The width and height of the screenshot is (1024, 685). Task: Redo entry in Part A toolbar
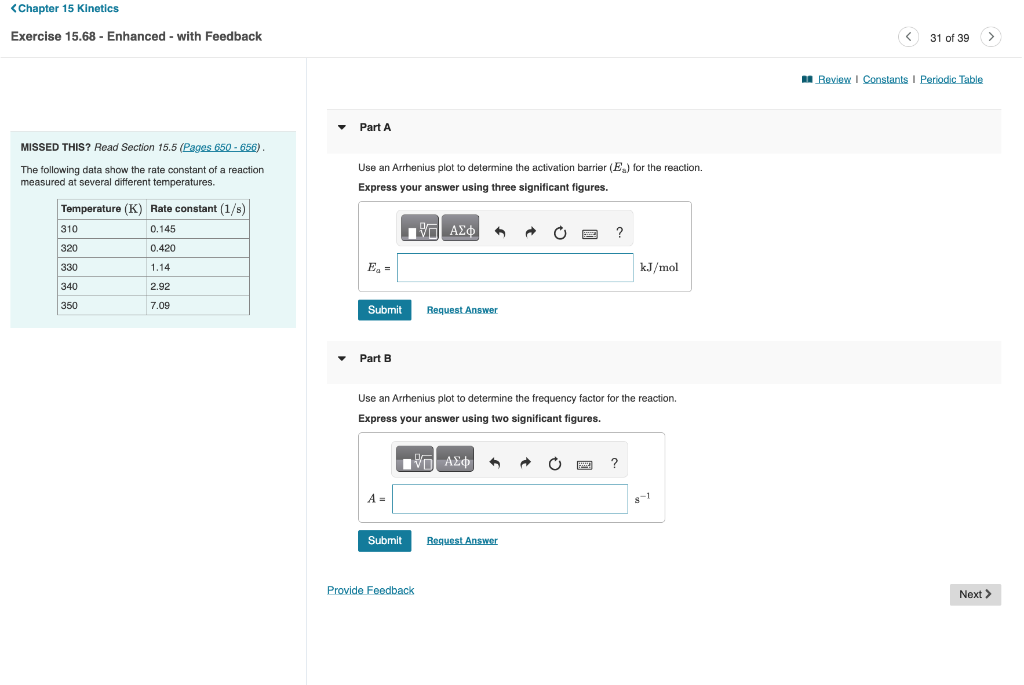point(530,232)
